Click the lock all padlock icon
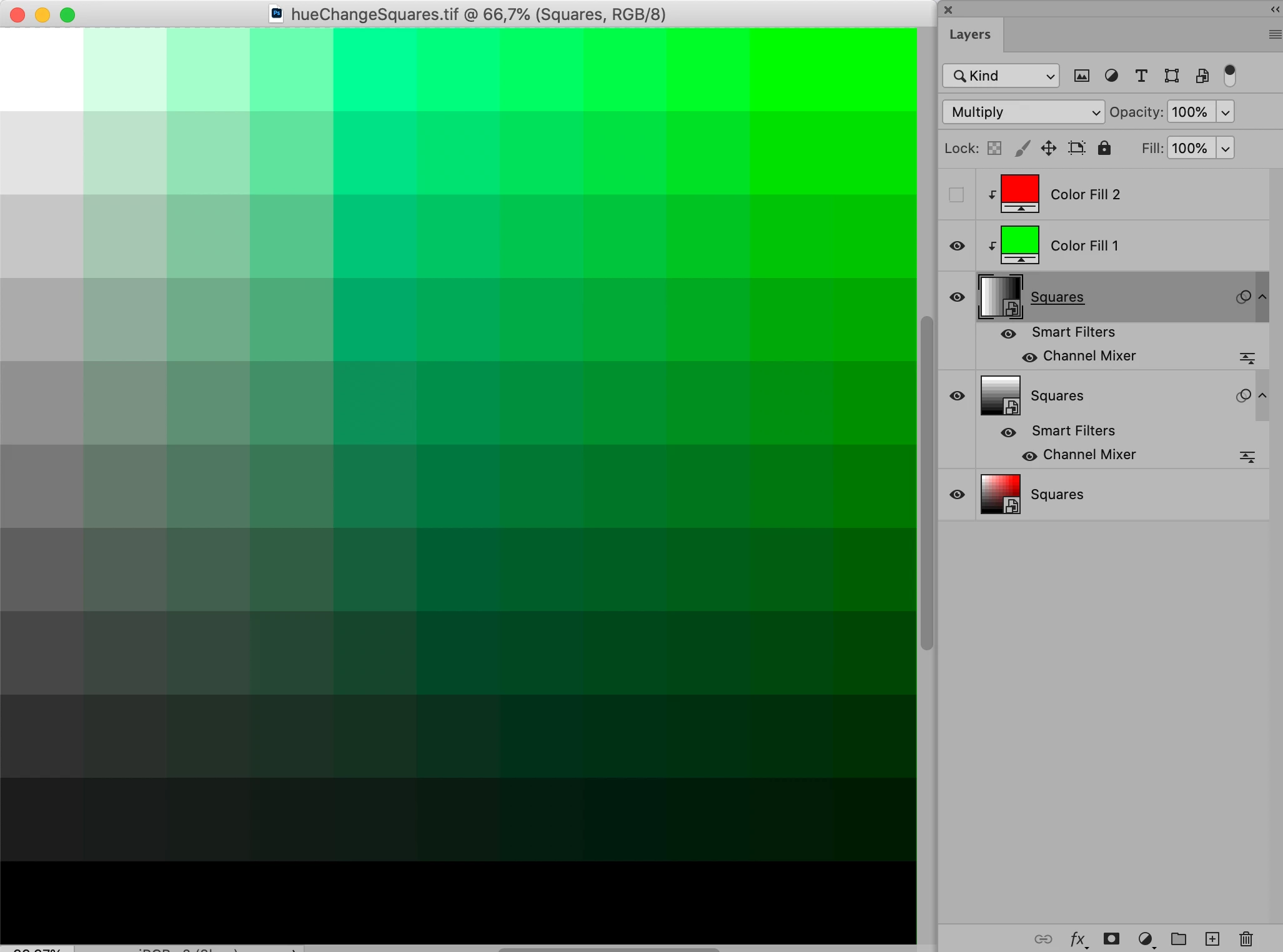1283x952 pixels. [x=1104, y=148]
